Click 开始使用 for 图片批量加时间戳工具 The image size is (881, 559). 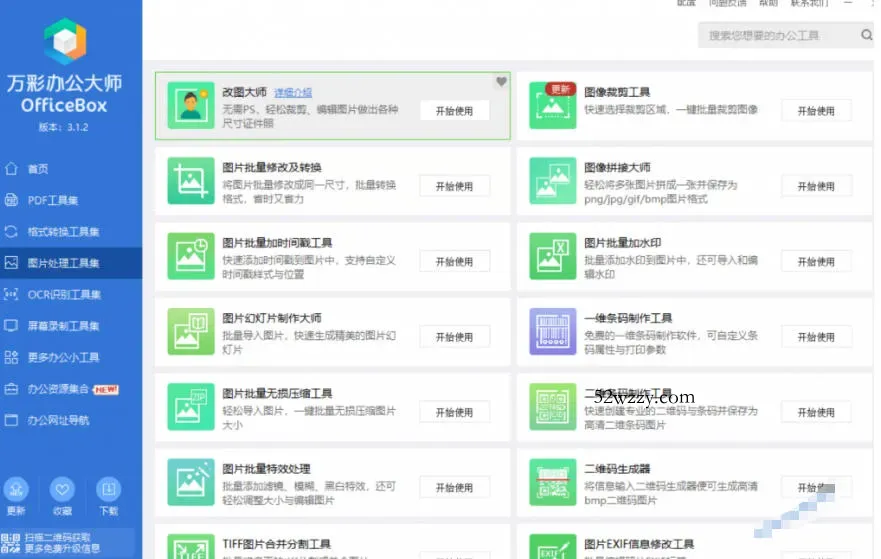click(455, 261)
